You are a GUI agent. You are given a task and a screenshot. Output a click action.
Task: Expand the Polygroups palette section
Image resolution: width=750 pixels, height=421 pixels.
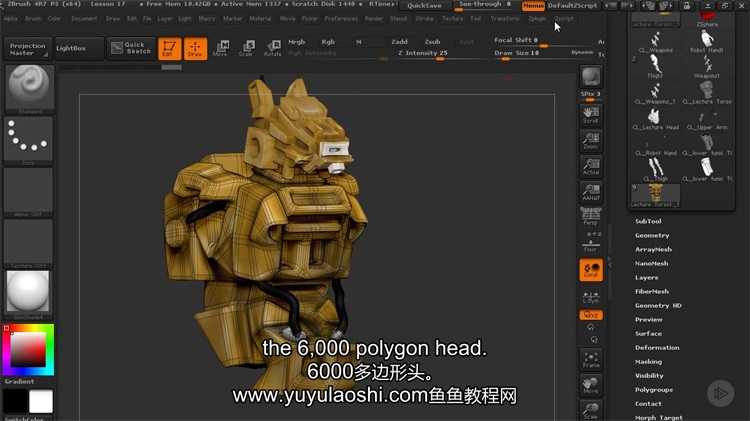point(654,390)
